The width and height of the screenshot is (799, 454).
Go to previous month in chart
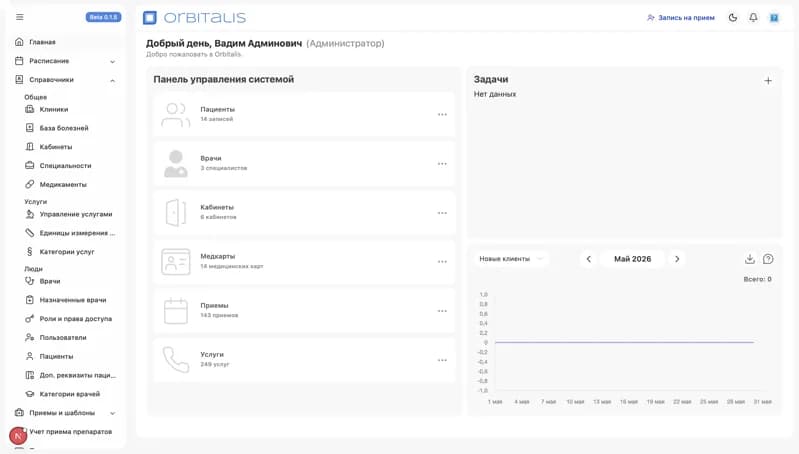(589, 259)
